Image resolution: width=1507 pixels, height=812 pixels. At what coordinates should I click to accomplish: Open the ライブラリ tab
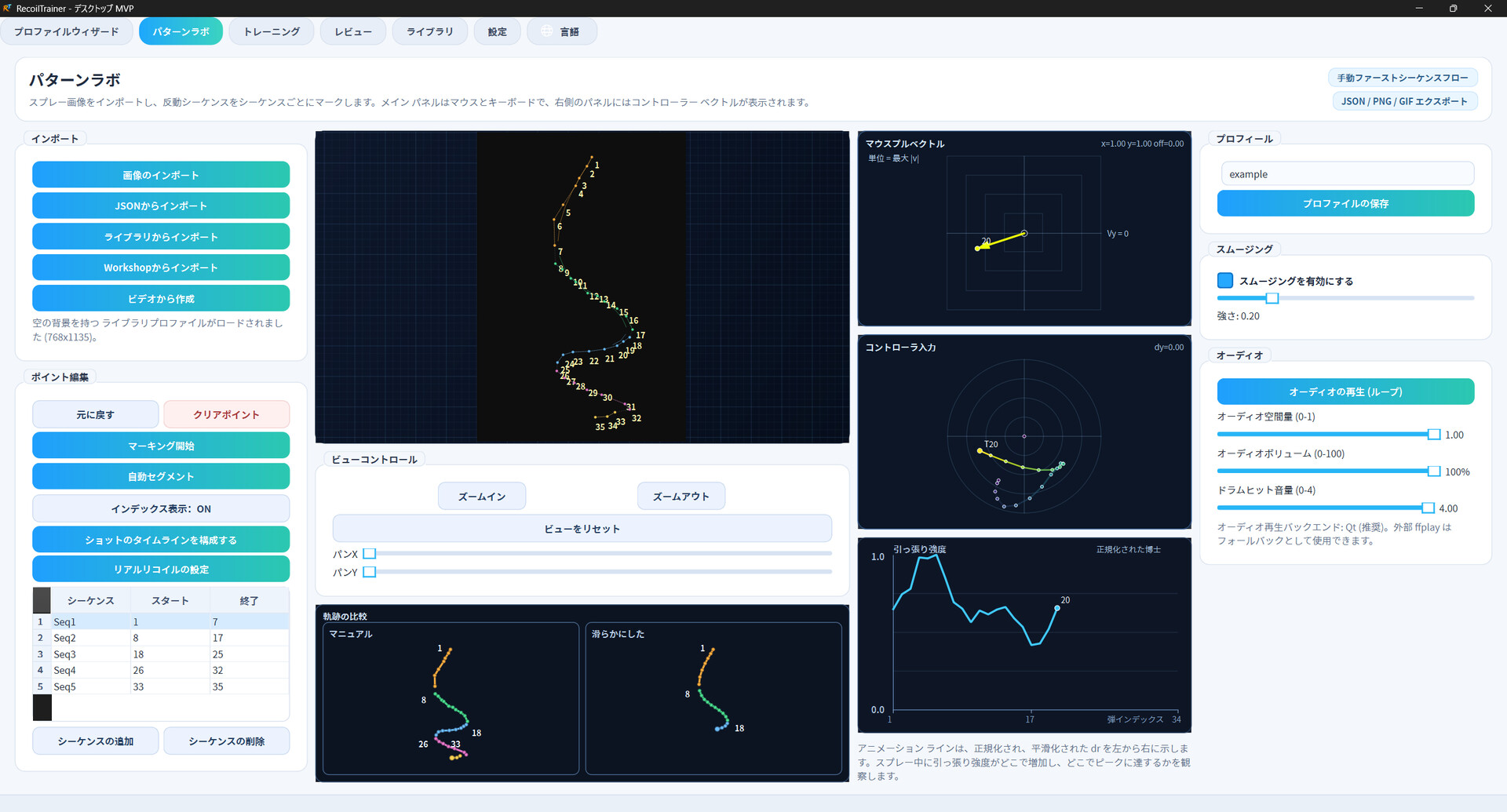(x=430, y=31)
